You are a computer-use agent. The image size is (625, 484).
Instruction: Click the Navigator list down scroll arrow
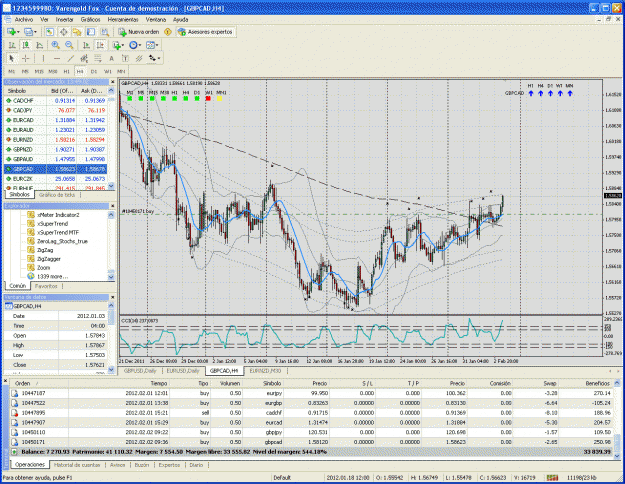(111, 276)
